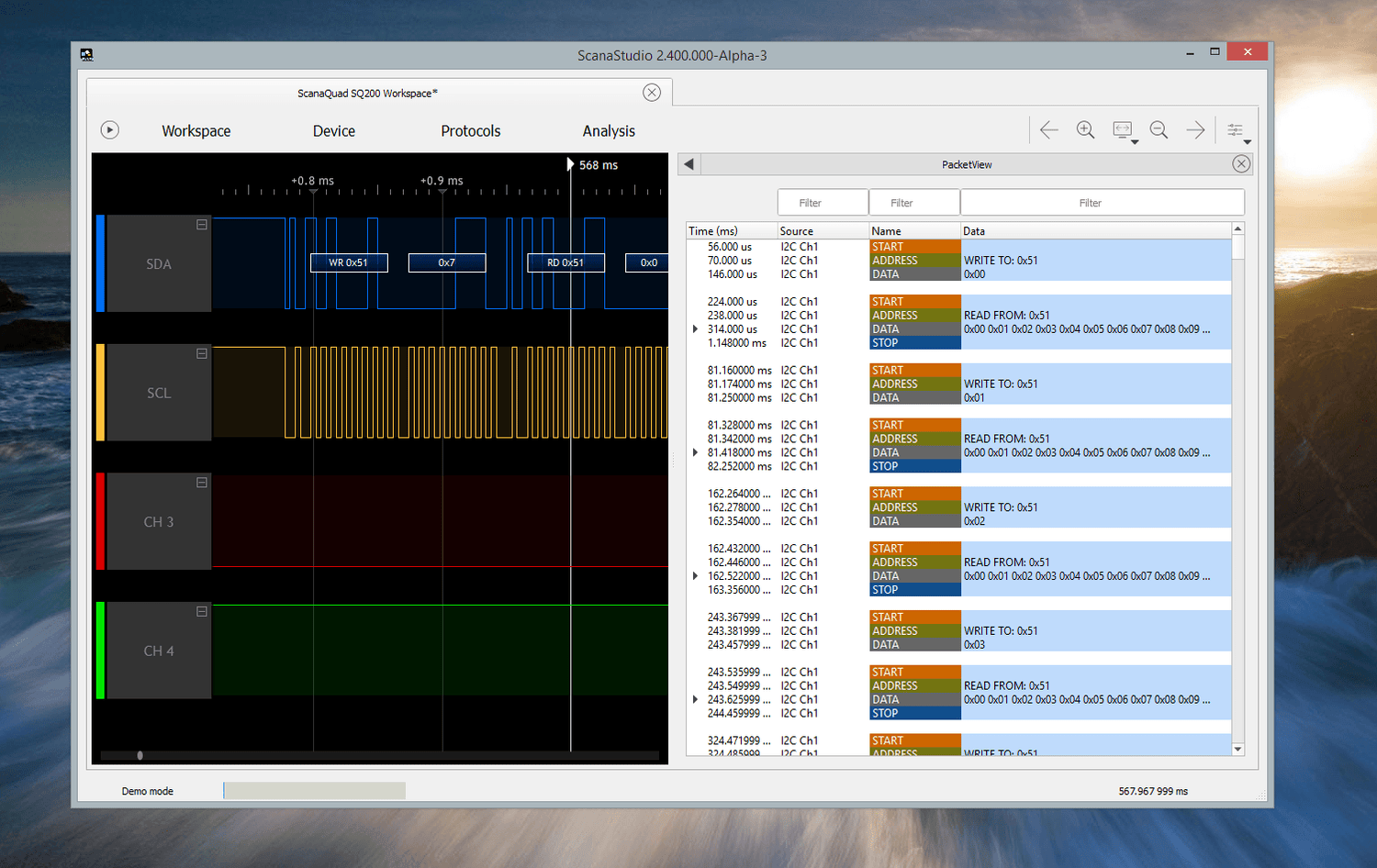Click the WR 0x51 decoded label on SDA
Screen dimensions: 1377x868
[x=349, y=263]
